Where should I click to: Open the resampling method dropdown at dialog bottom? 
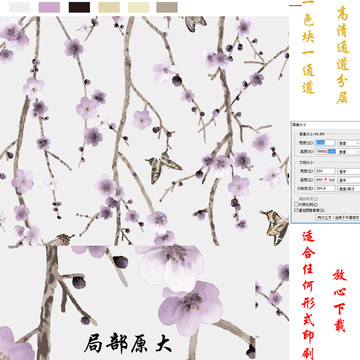click(x=338, y=217)
